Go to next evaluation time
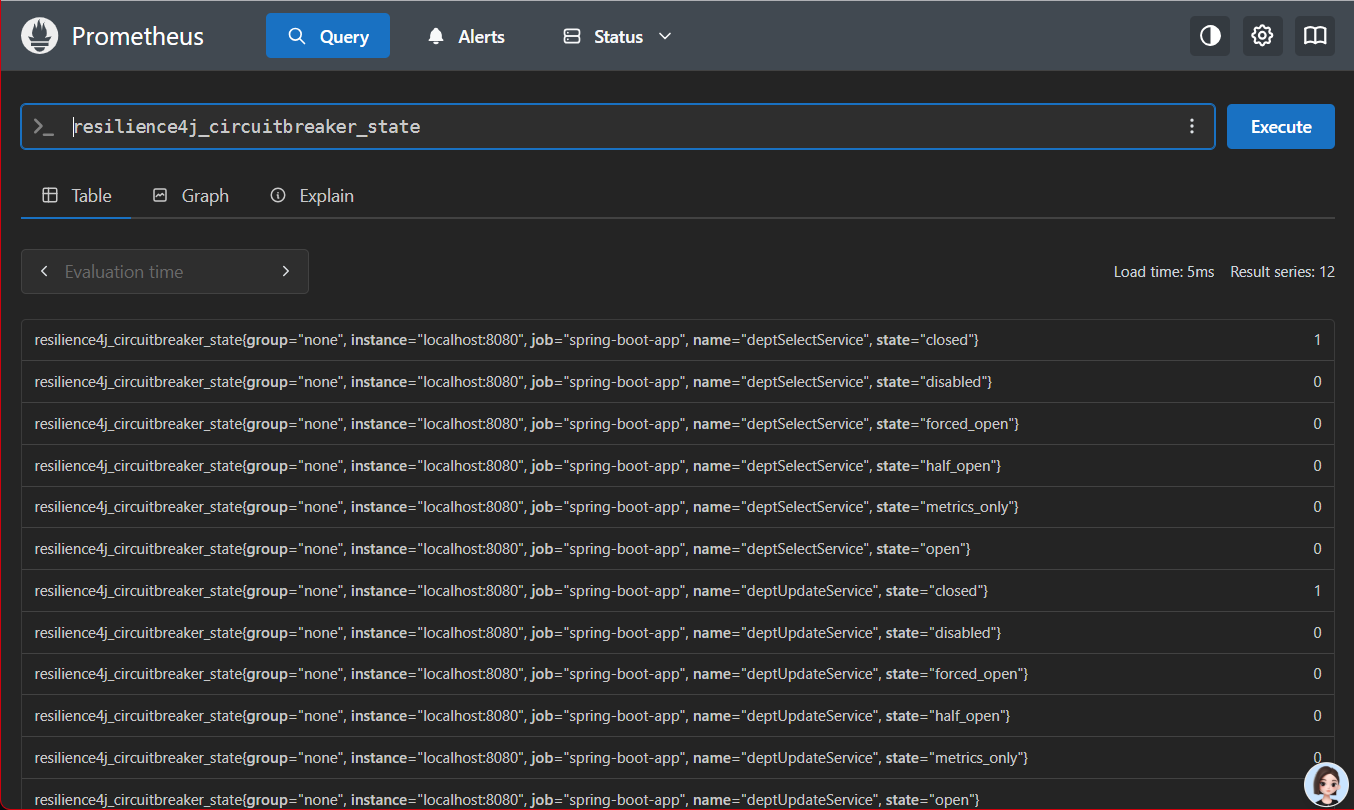Viewport: 1354px width, 810px height. [286, 271]
